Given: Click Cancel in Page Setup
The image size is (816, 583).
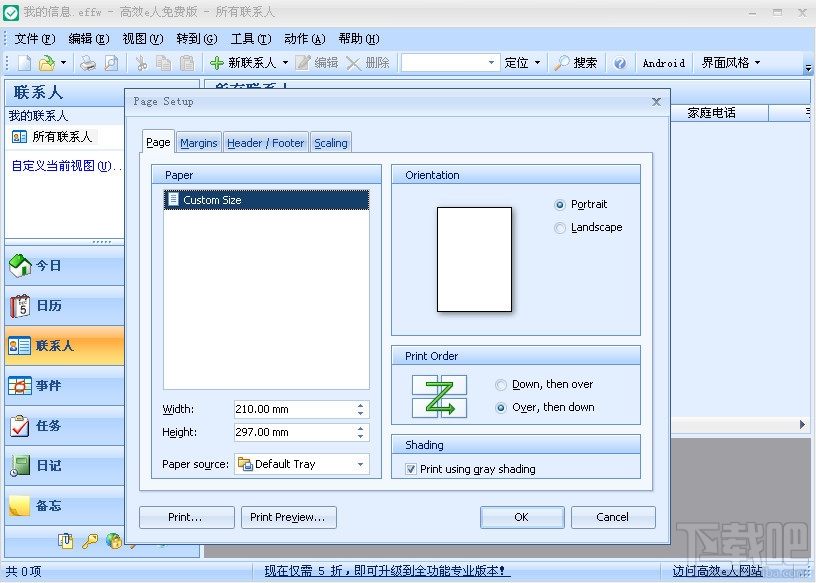Looking at the screenshot, I should (613, 517).
